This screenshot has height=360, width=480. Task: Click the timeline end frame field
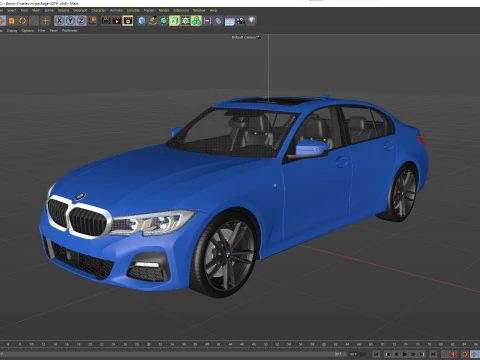(358, 354)
